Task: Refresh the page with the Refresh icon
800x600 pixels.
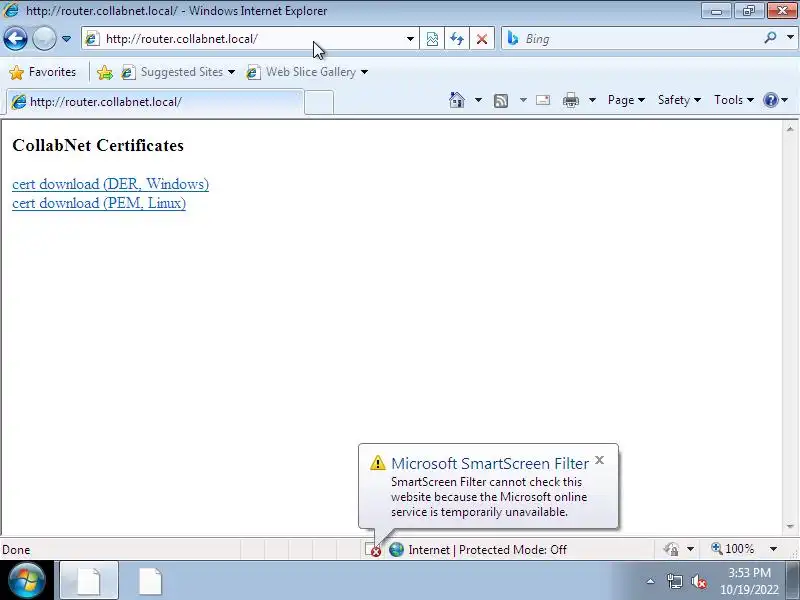Action: (x=457, y=39)
